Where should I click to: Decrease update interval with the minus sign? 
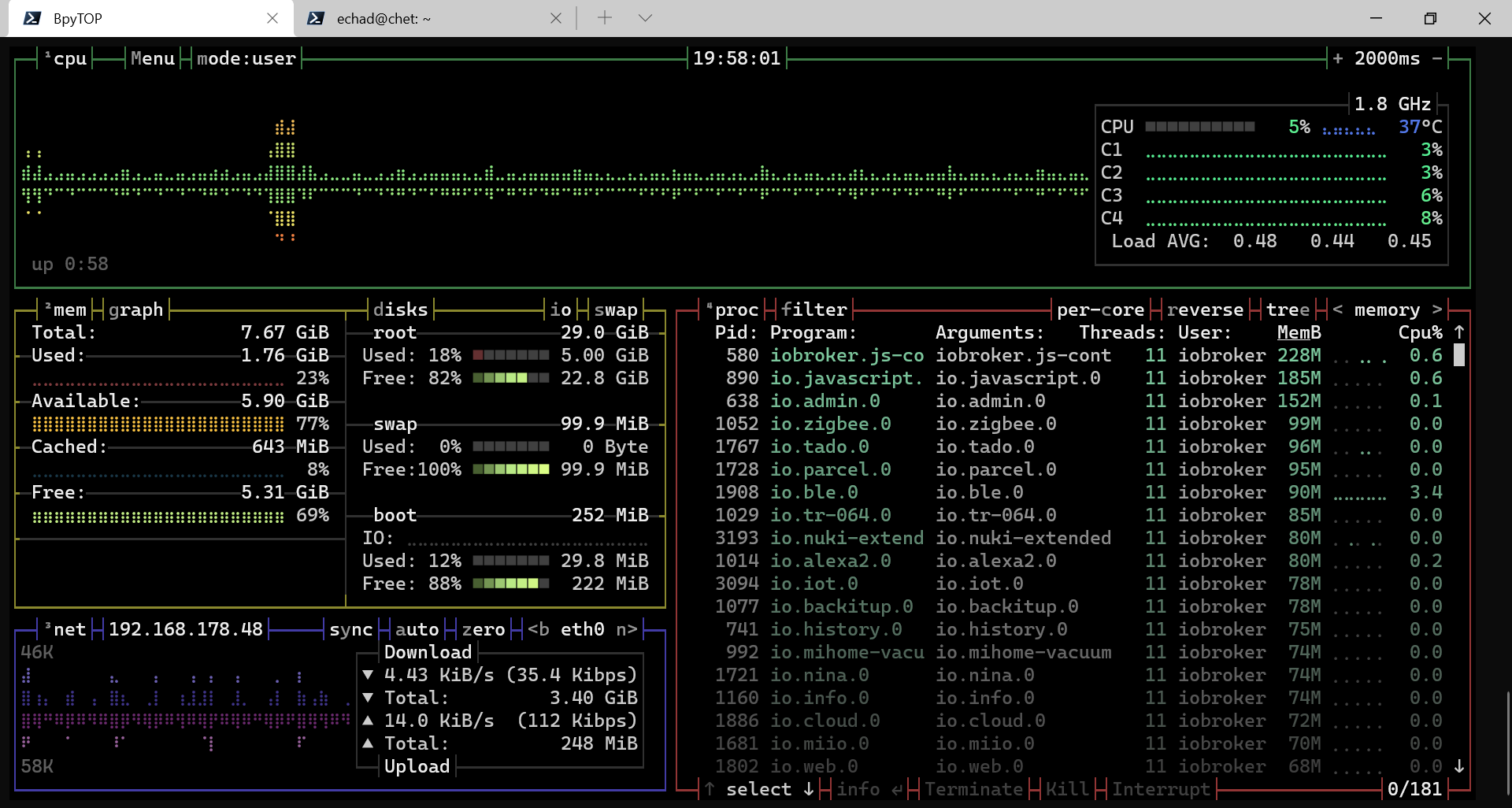click(x=1437, y=58)
